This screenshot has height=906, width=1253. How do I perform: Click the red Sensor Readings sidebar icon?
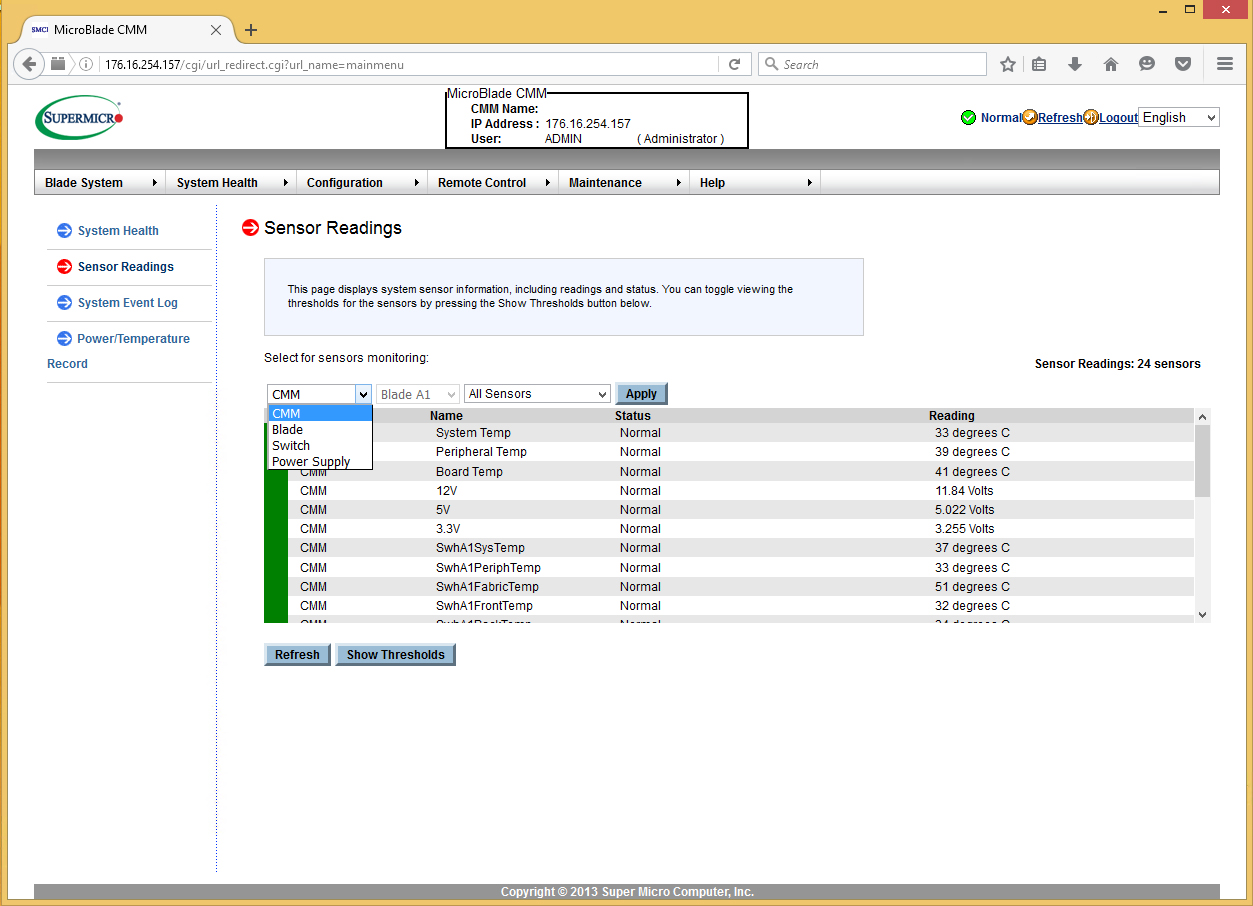[64, 267]
